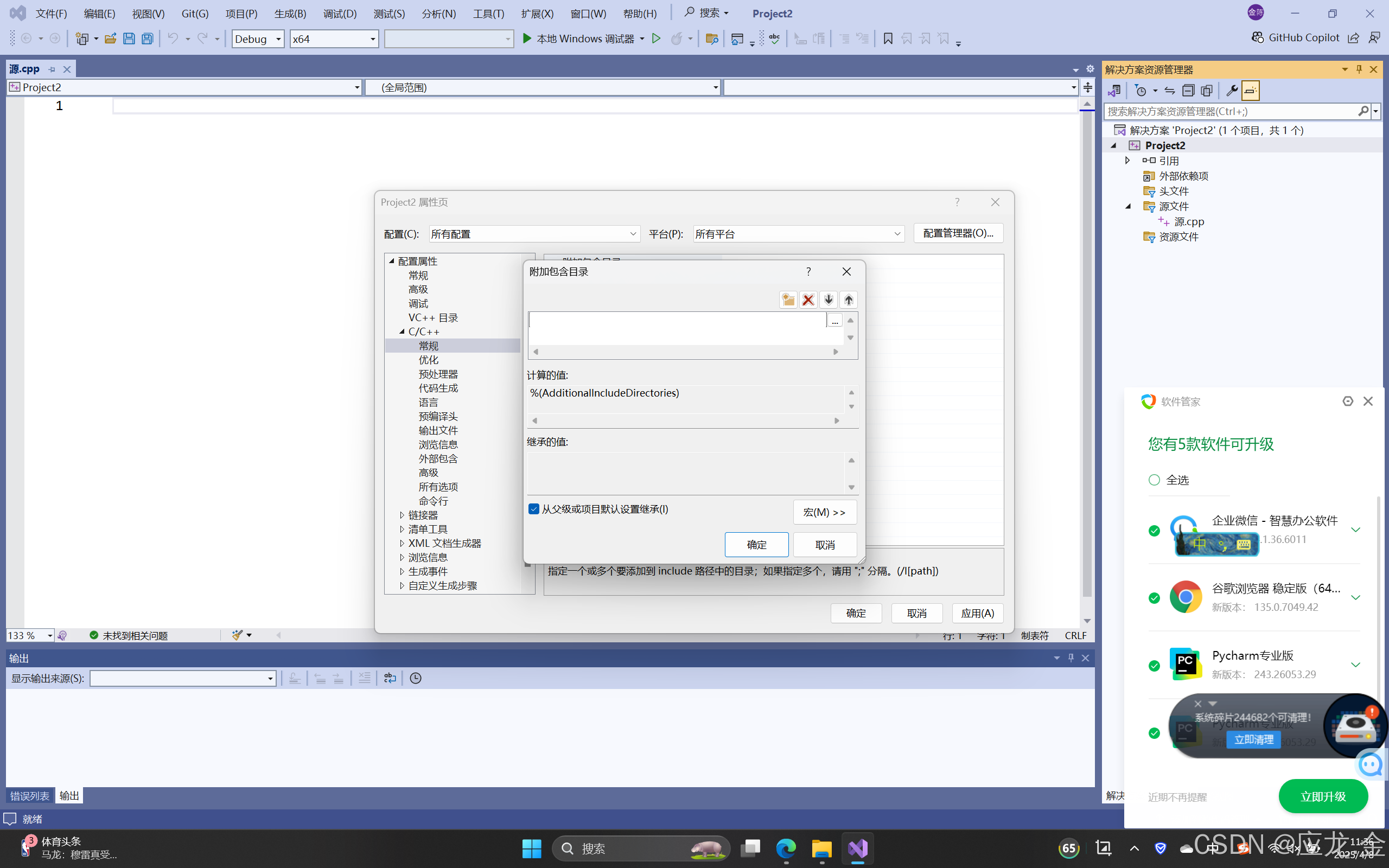Open the 调试(D) menu
Viewport: 1389px width, 868px height.
[339, 13]
